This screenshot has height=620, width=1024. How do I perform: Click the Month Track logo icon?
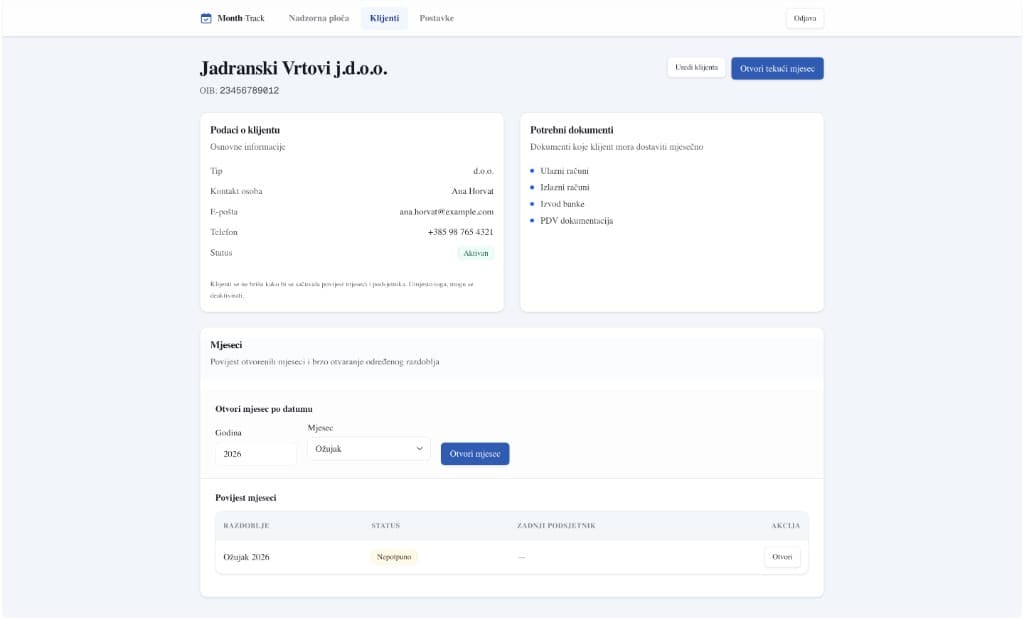(x=207, y=17)
